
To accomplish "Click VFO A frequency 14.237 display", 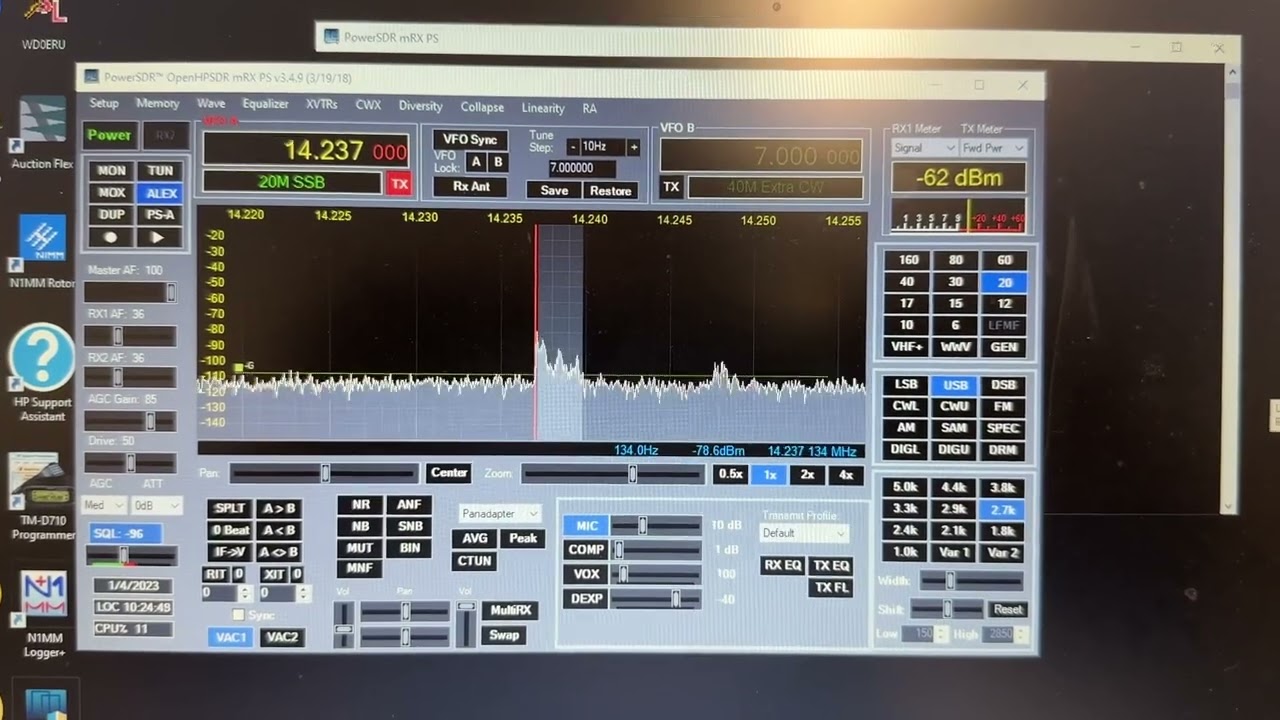I will [x=306, y=150].
